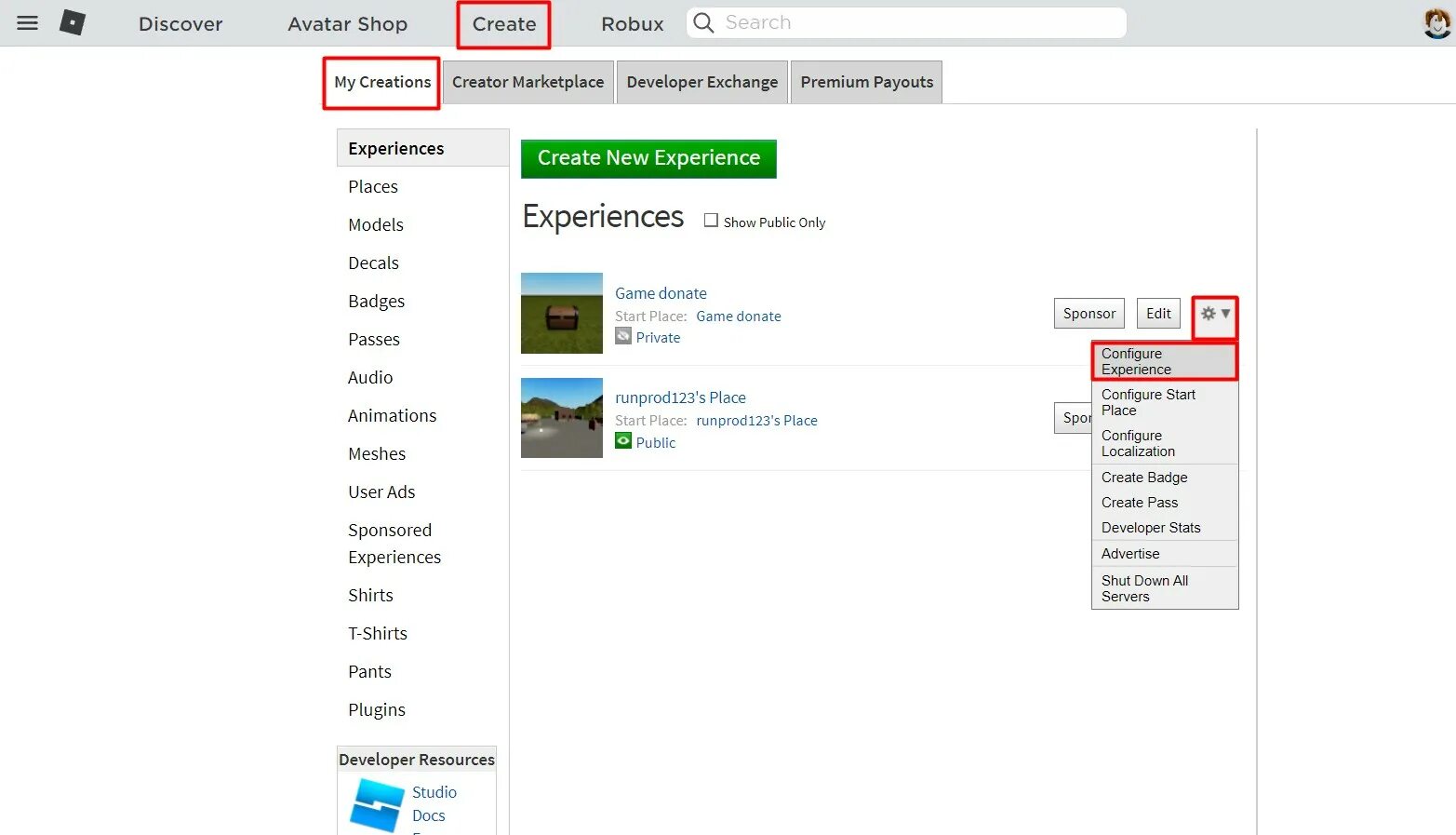The image size is (1456, 835).
Task: Click the Roblox Studio logo in Developer Resources
Action: click(377, 804)
